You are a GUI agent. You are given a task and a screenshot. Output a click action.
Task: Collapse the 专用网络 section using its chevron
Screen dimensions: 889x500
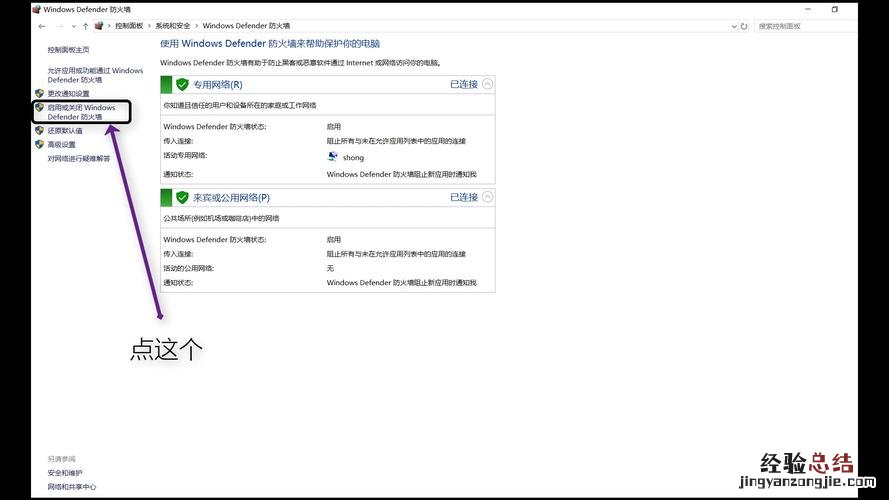tap(488, 85)
